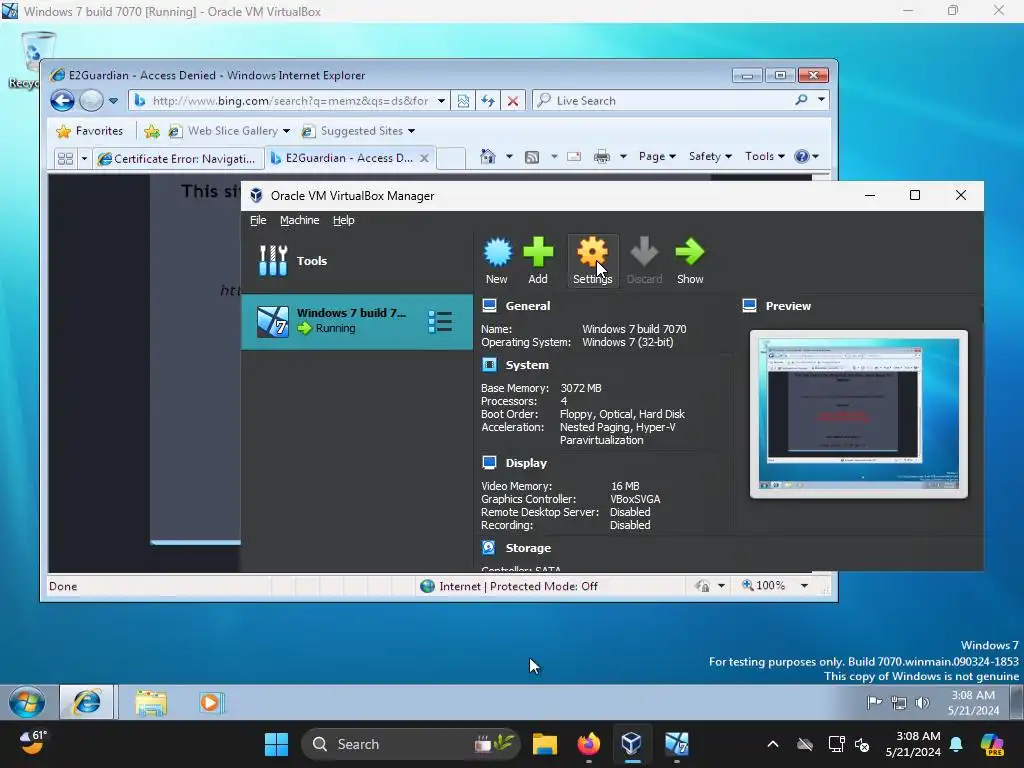Click the Refresh icon in Internet Explorer

coord(488,101)
